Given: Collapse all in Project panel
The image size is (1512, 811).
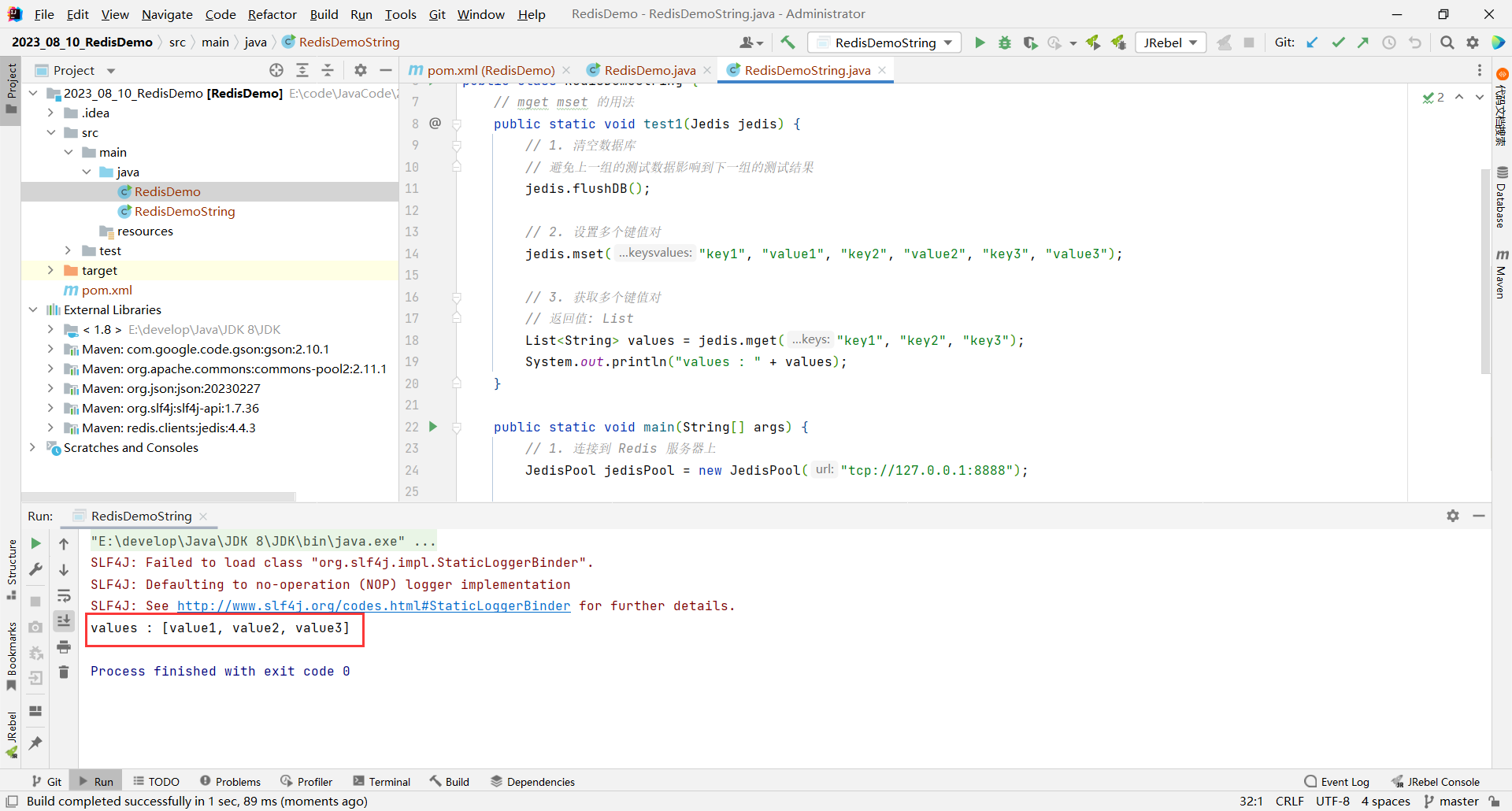Looking at the screenshot, I should click(x=328, y=70).
